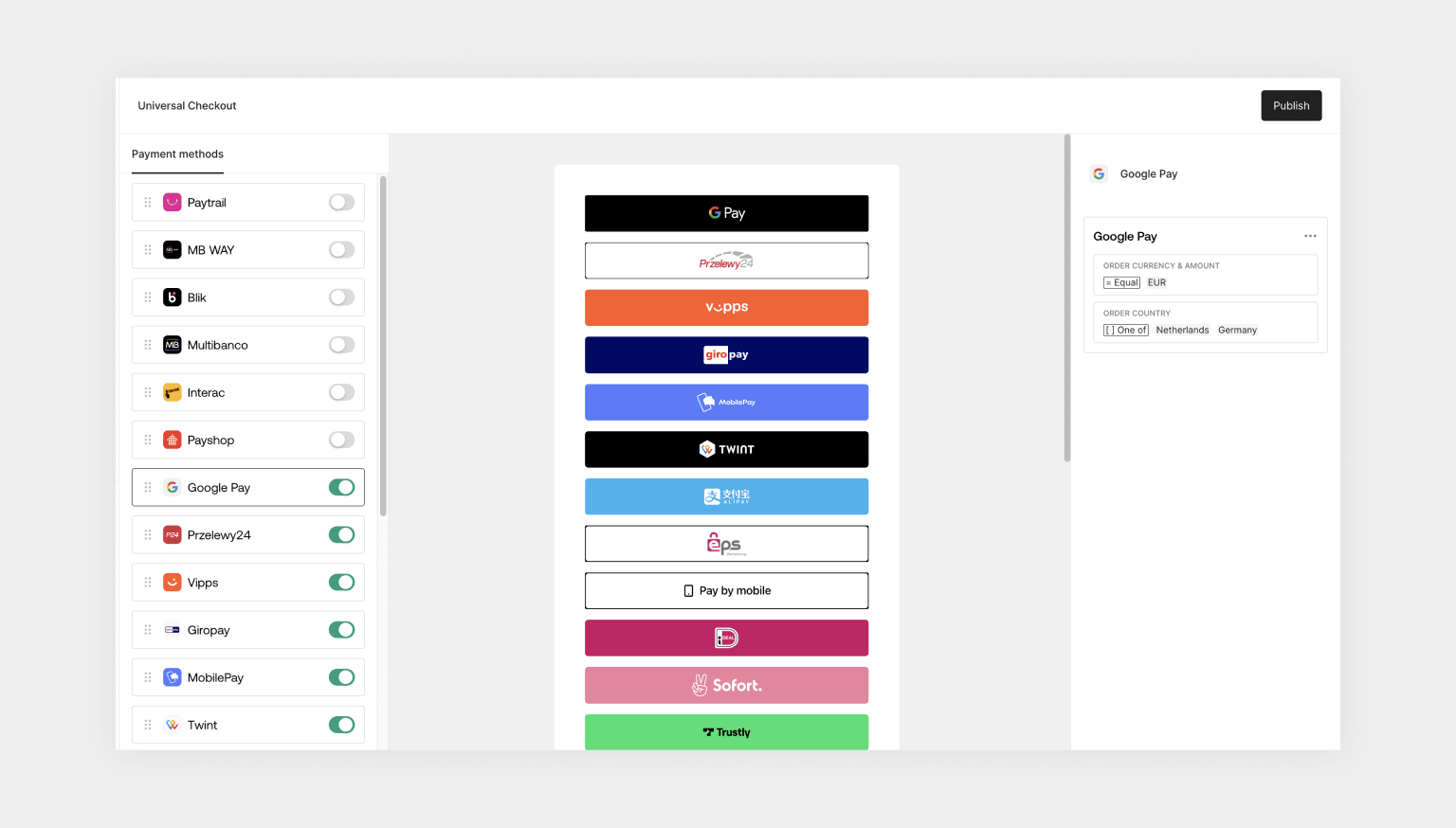The image size is (1456, 828).
Task: Grab the drag handle for MobilePay
Action: pos(148,677)
